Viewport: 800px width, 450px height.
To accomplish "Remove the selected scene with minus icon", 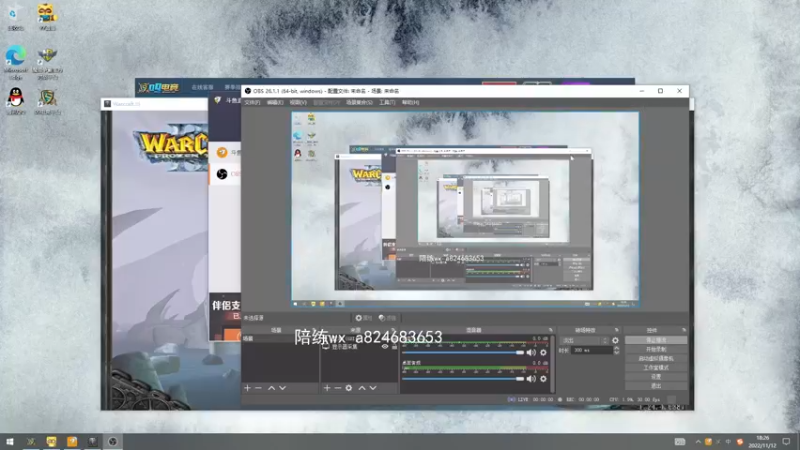I will point(258,388).
